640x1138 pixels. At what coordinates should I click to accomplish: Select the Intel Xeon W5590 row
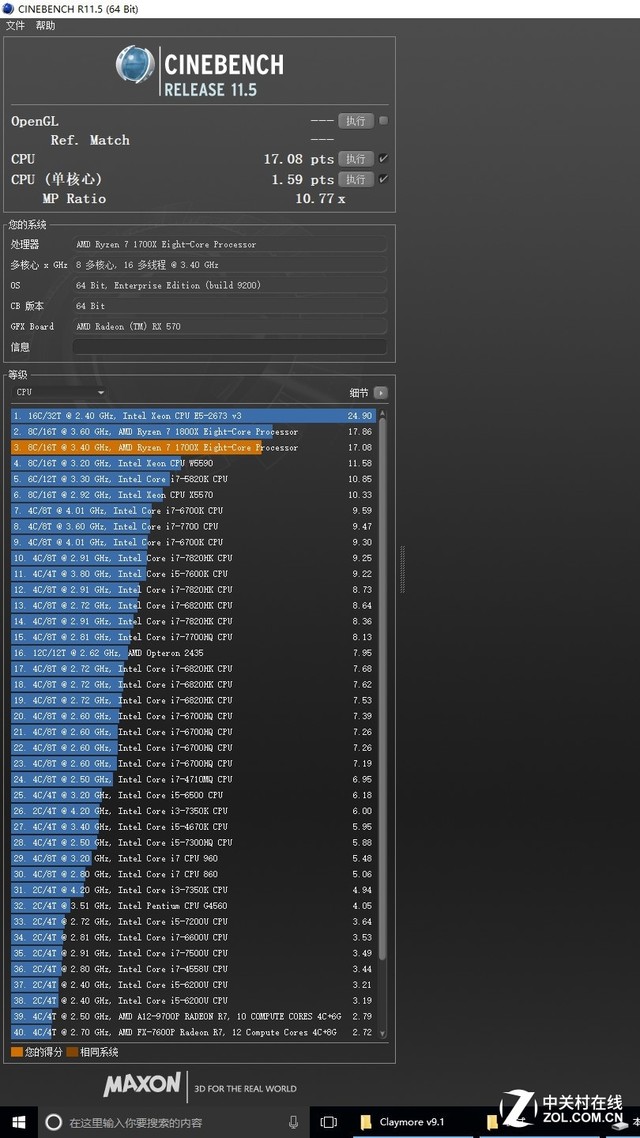(x=194, y=463)
